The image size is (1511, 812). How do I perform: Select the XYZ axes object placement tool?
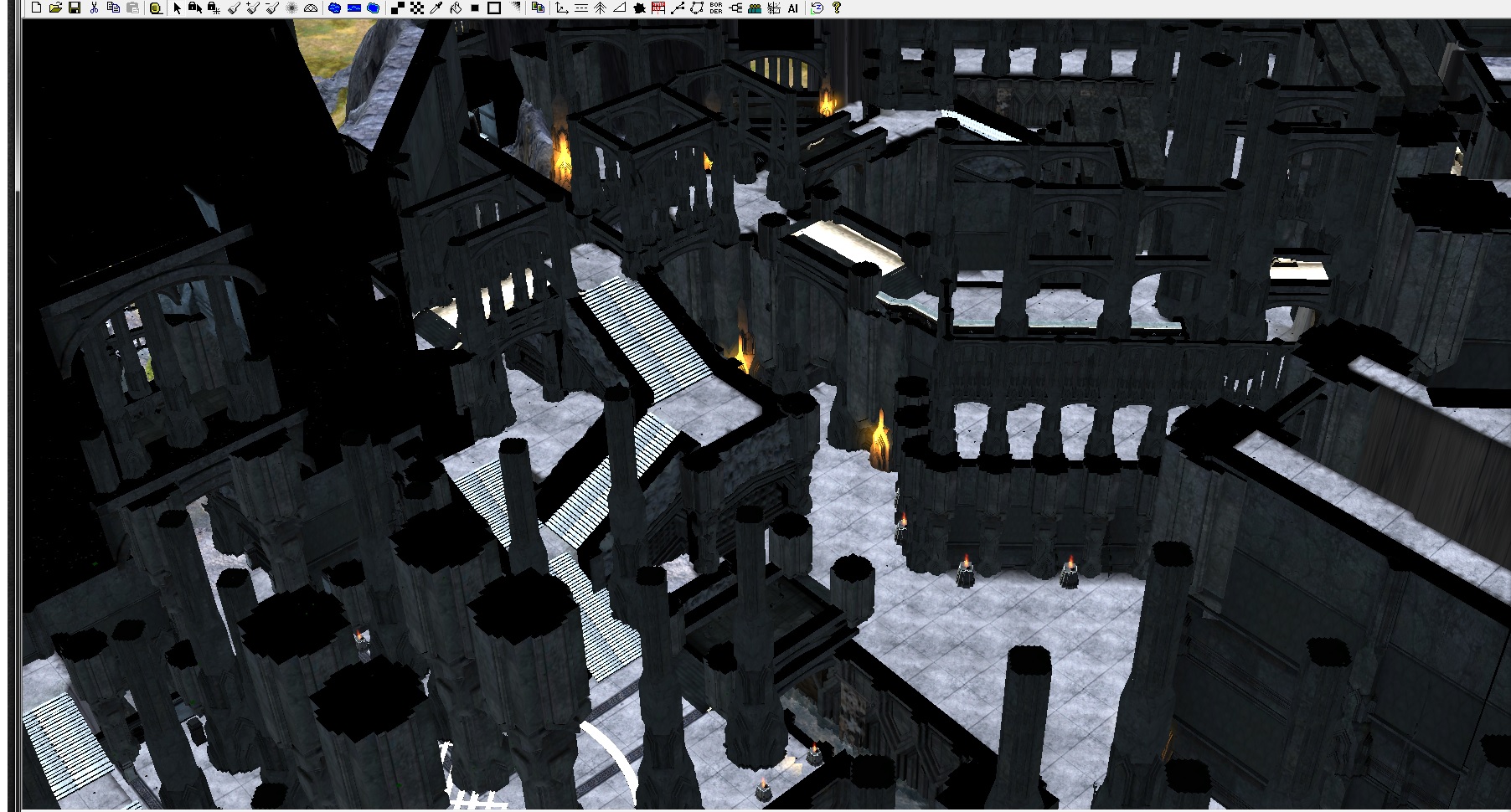[x=561, y=8]
